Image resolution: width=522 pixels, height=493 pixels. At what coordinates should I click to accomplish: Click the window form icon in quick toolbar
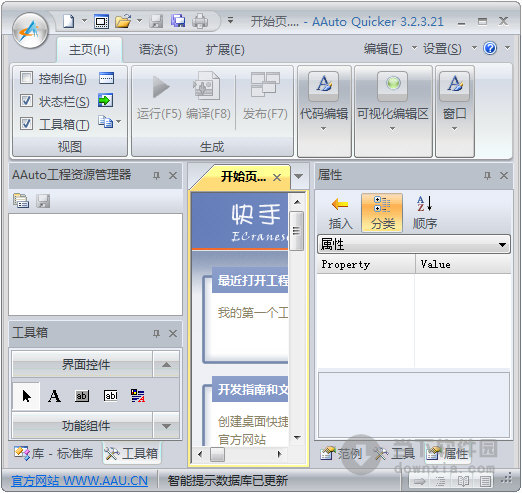[x=101, y=22]
